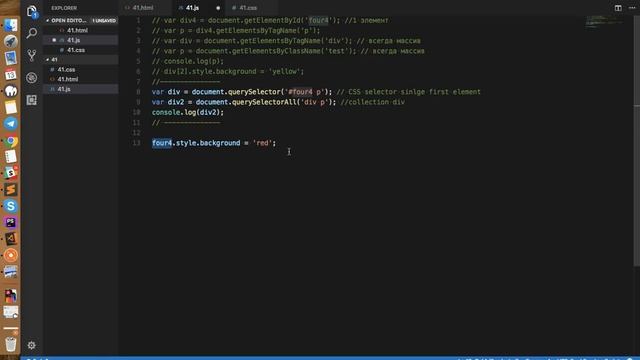The height and width of the screenshot is (360, 640).
Task: Click the querySelector('#four4 p') line
Action: pyautogui.click(x=316, y=92)
